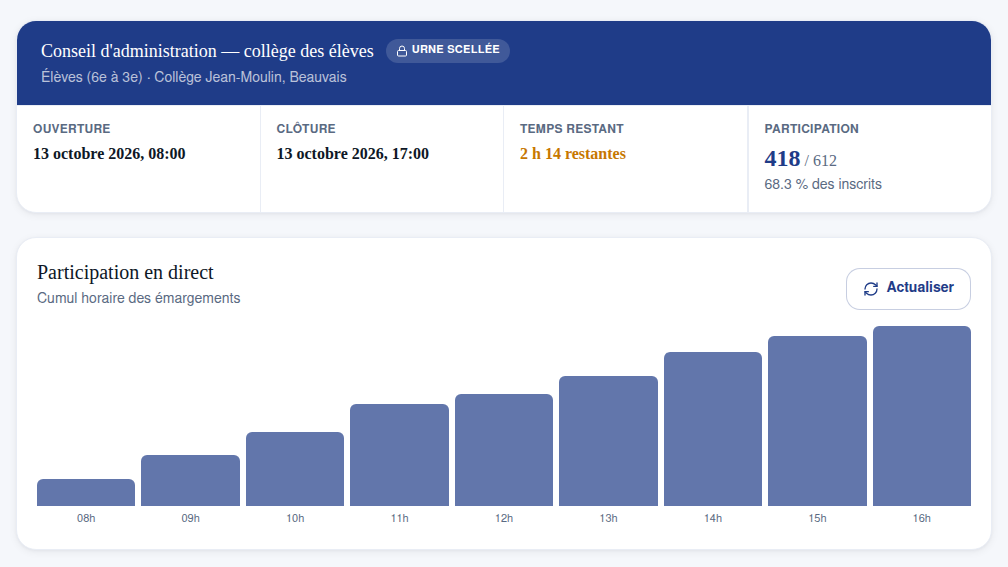The width and height of the screenshot is (1008, 567).
Task: Select the 15h bar in the chart
Action: (817, 421)
